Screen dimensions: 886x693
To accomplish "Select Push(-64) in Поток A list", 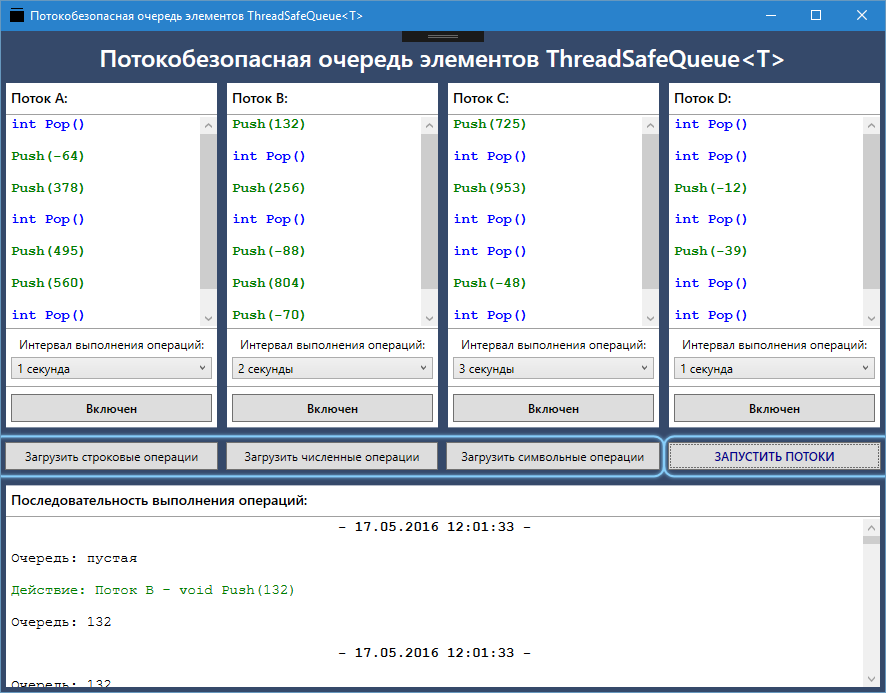I will click(48, 155).
